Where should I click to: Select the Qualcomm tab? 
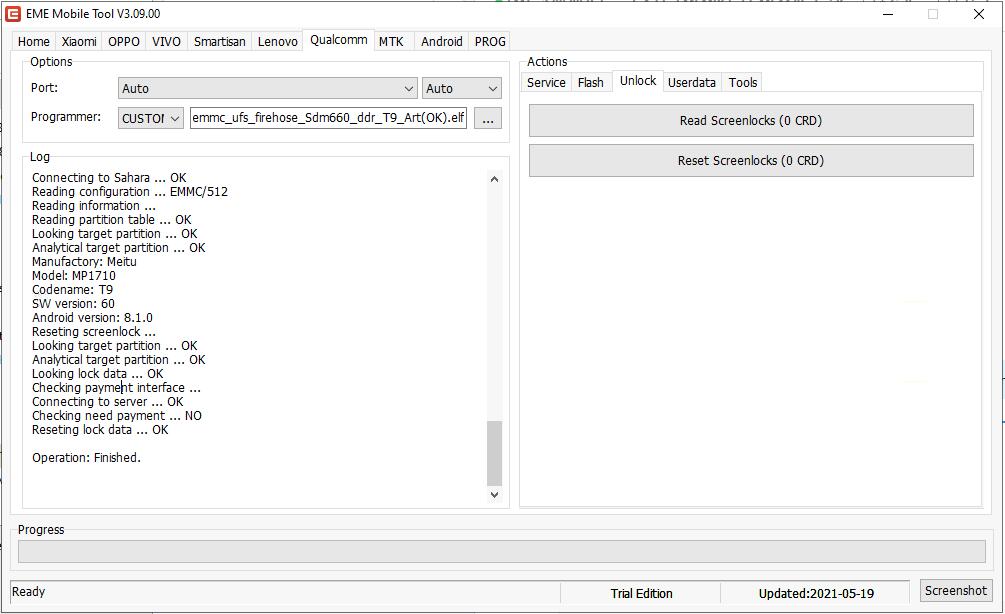tap(338, 40)
